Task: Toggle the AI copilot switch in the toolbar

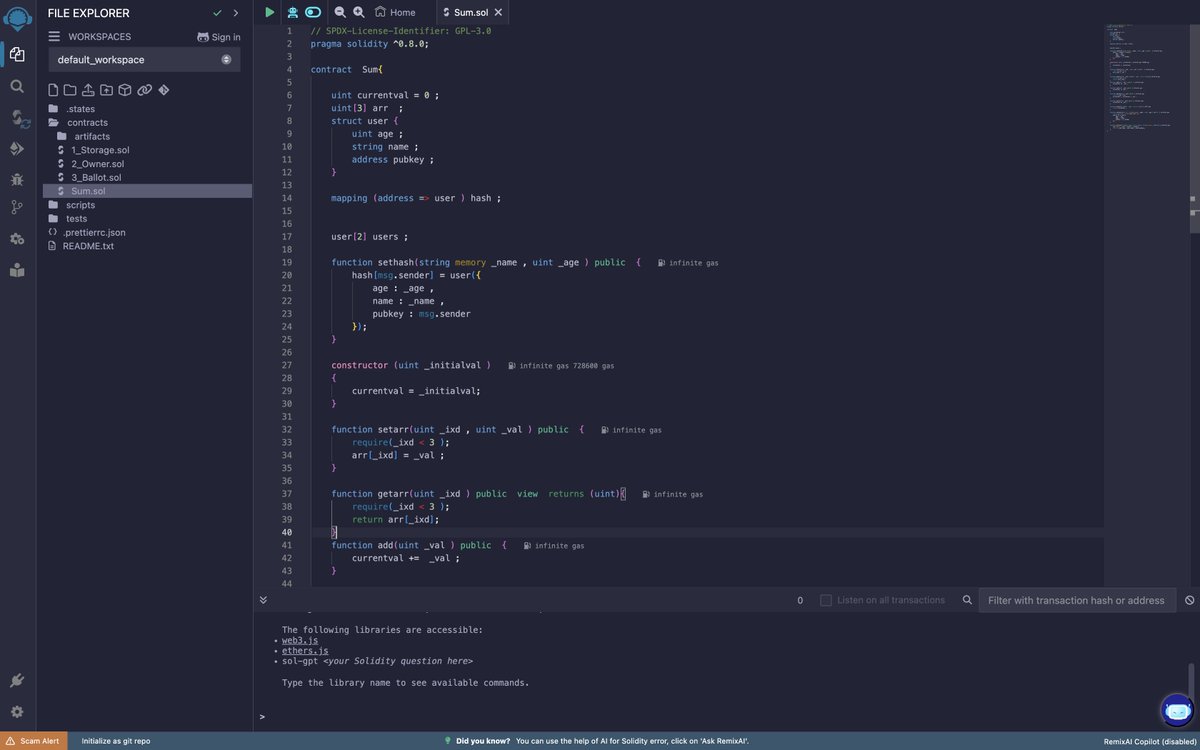Action: 313,12
